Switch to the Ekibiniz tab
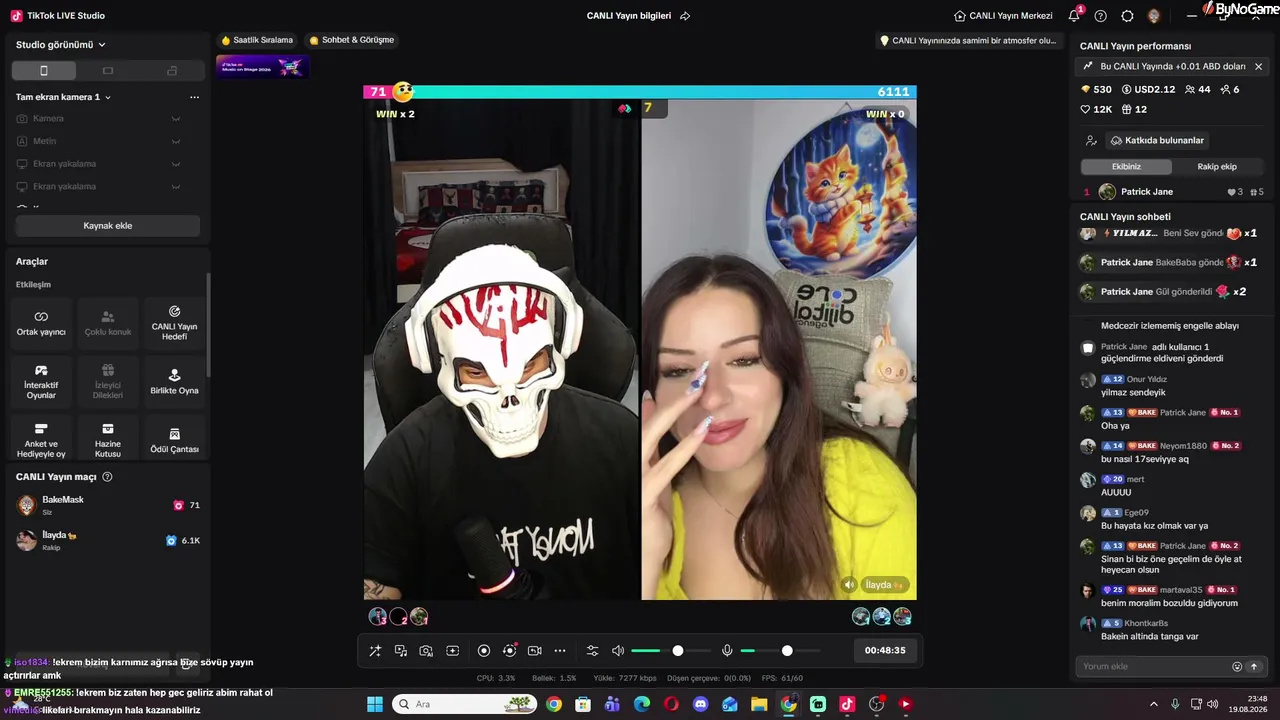 pos(1126,167)
